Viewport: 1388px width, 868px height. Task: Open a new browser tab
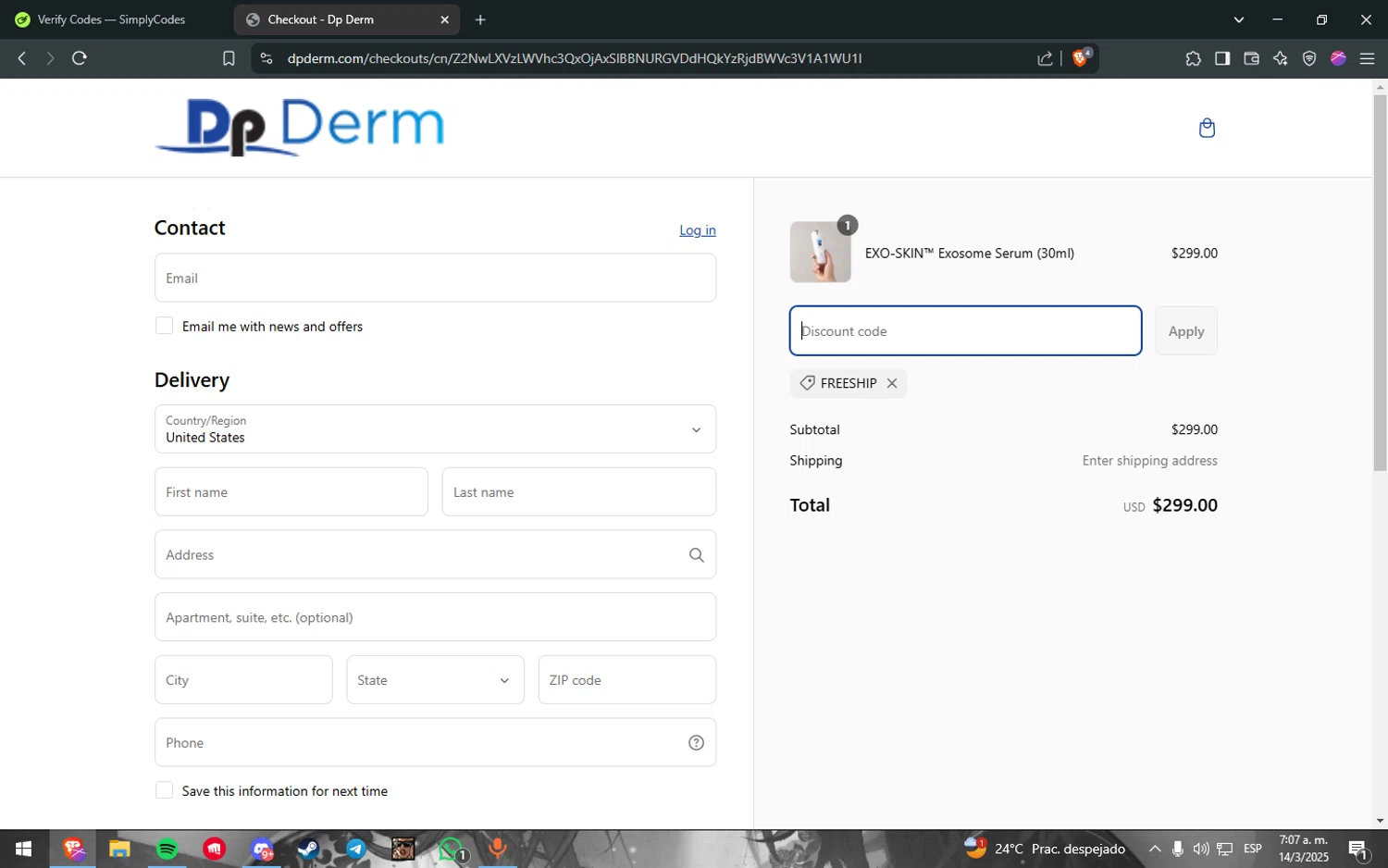[x=480, y=19]
